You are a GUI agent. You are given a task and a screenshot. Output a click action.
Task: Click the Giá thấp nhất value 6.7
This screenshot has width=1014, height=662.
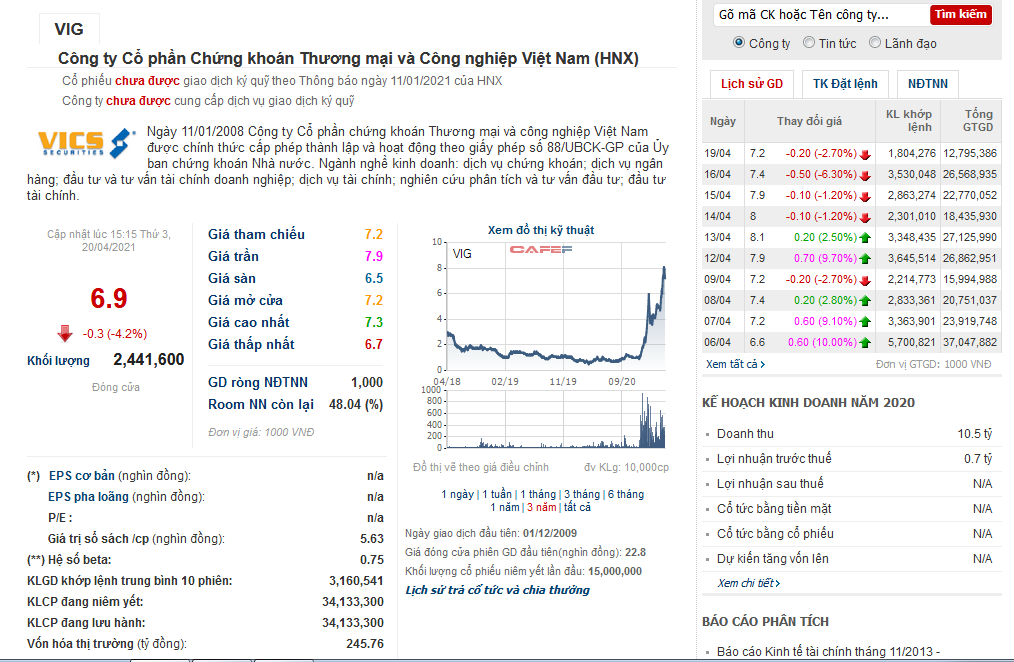point(374,345)
